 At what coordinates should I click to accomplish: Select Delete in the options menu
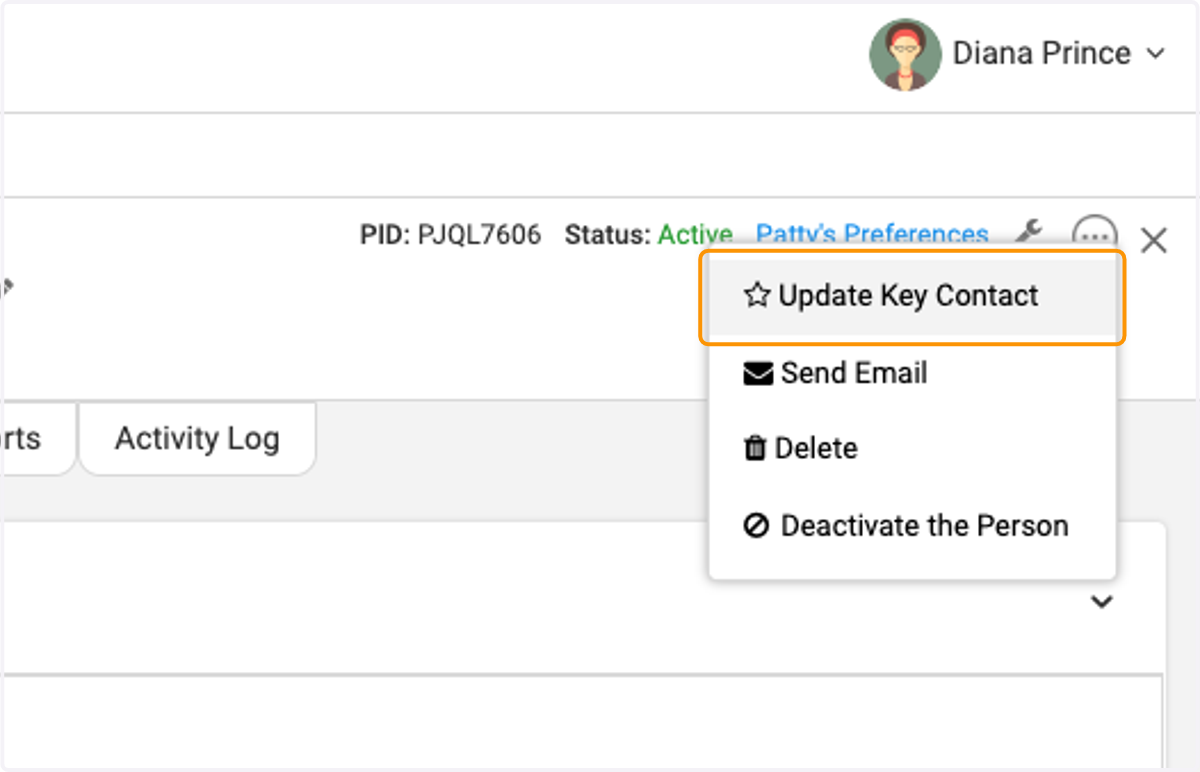tap(912, 448)
